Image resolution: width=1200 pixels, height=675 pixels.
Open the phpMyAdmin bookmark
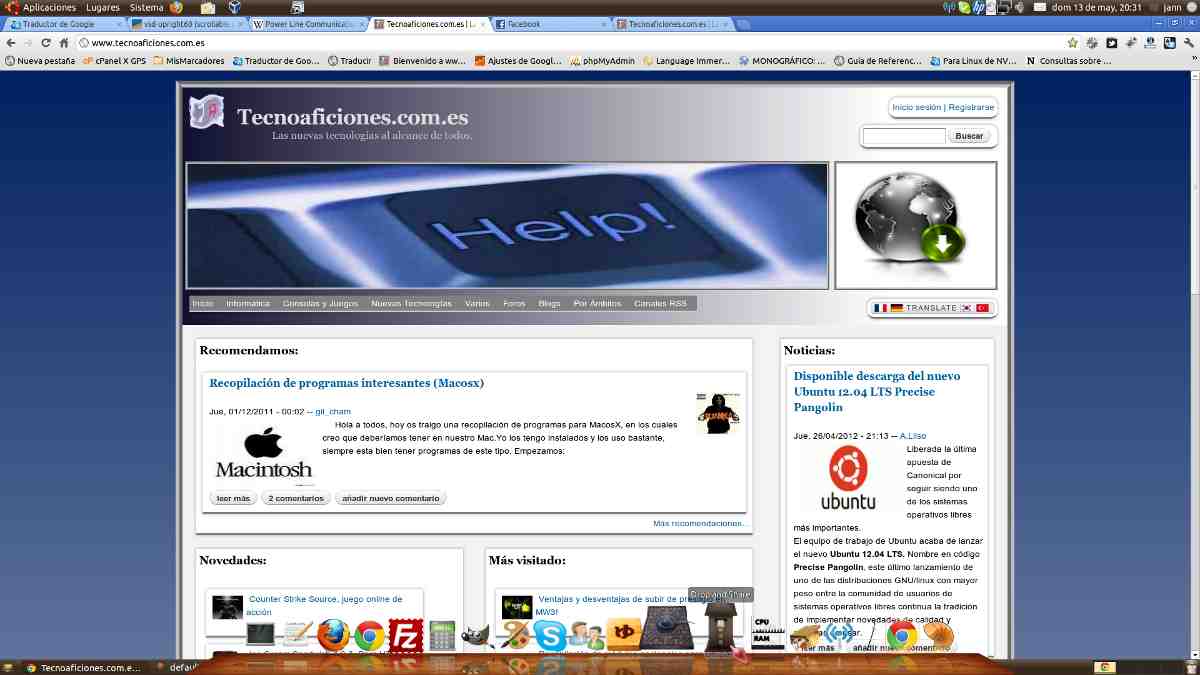click(x=604, y=61)
